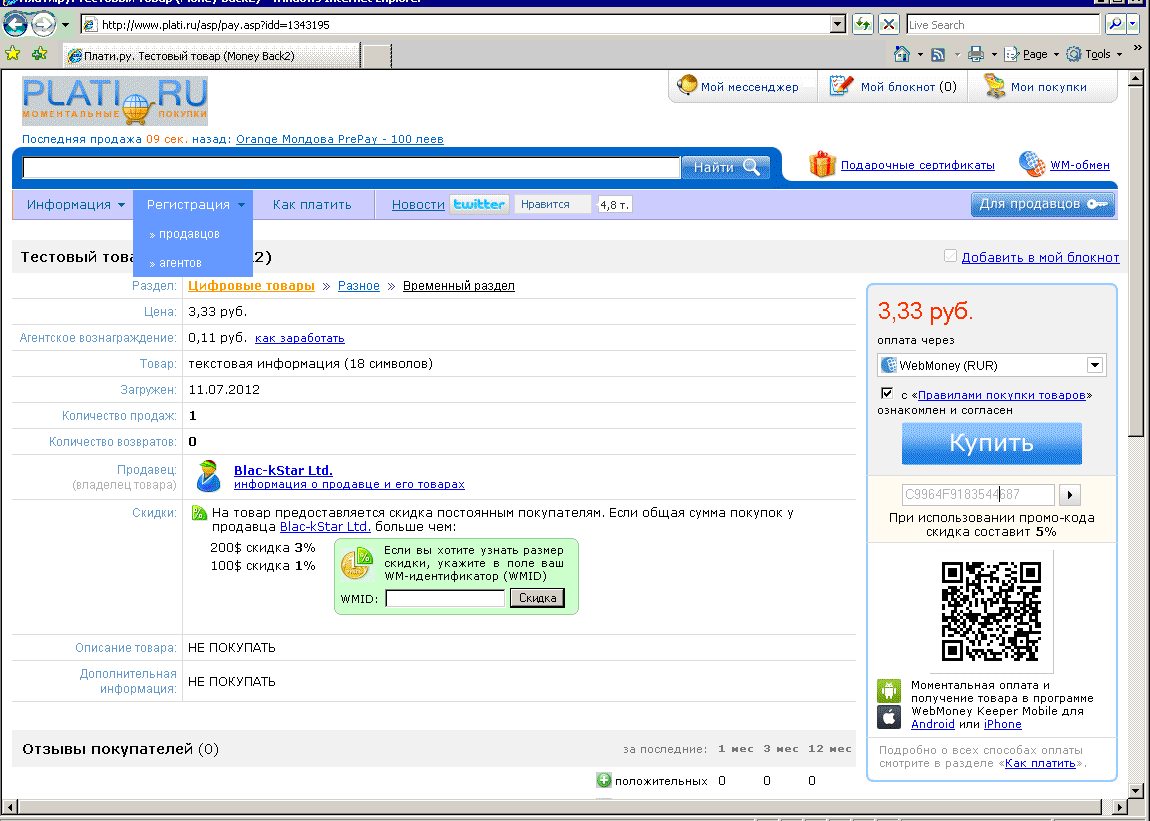Image resolution: width=1150 pixels, height=821 pixels.
Task: Select агентов registration menu item
Action: tap(180, 263)
